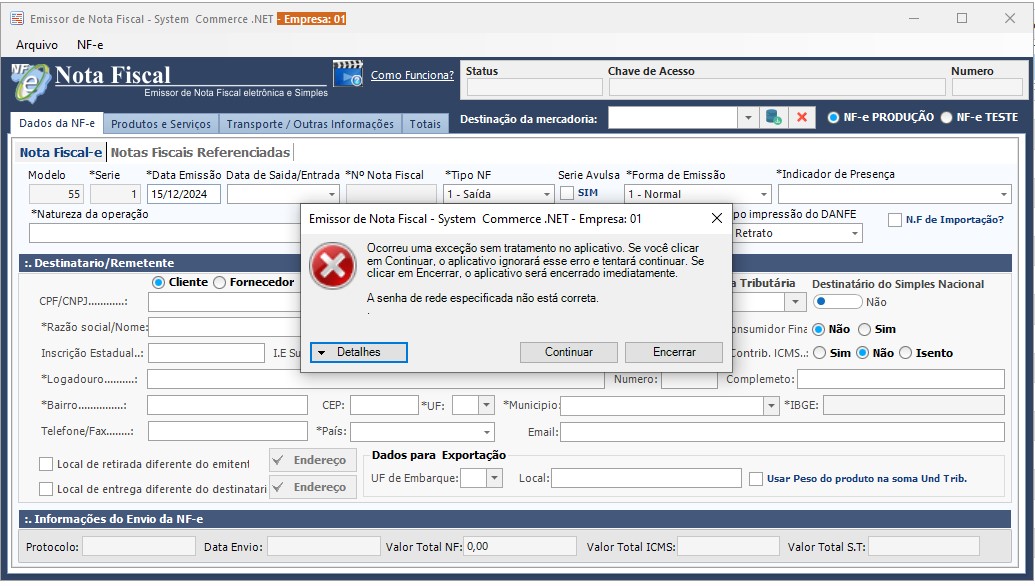Open the Forma de Emissão dropdown
This screenshot has width=1035, height=586.
click(x=764, y=192)
